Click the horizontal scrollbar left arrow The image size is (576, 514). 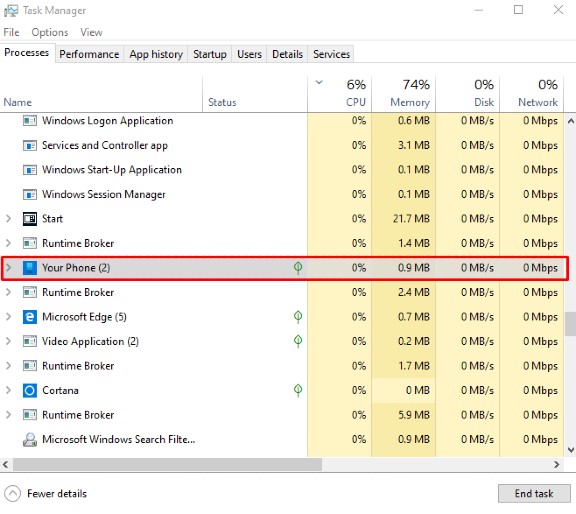(x=5, y=464)
